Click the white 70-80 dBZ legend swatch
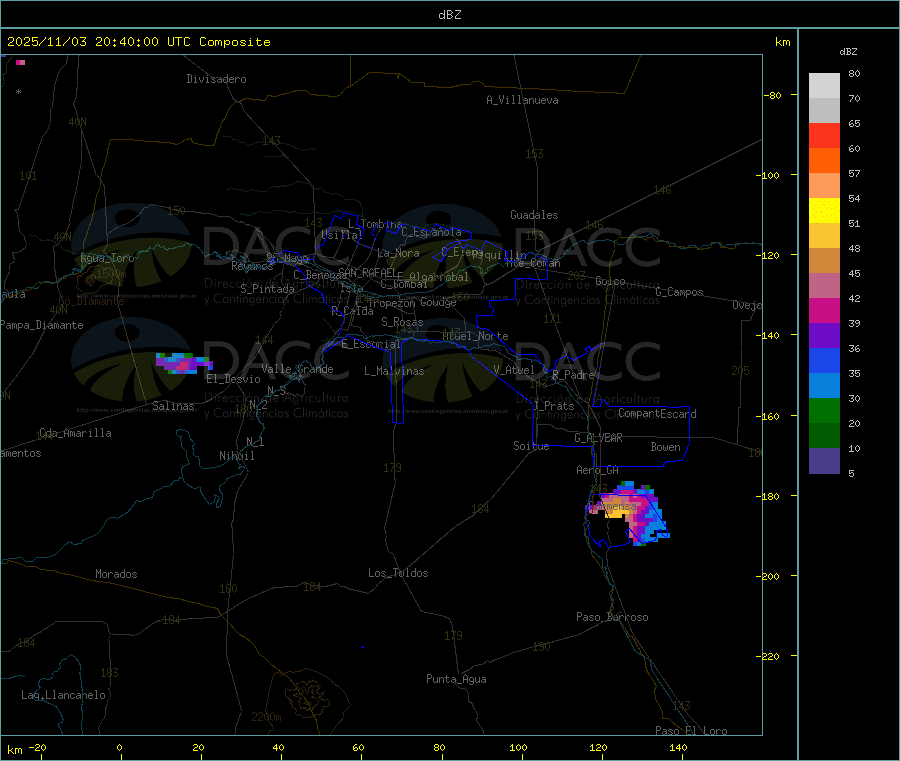This screenshot has width=900, height=761. [x=824, y=86]
